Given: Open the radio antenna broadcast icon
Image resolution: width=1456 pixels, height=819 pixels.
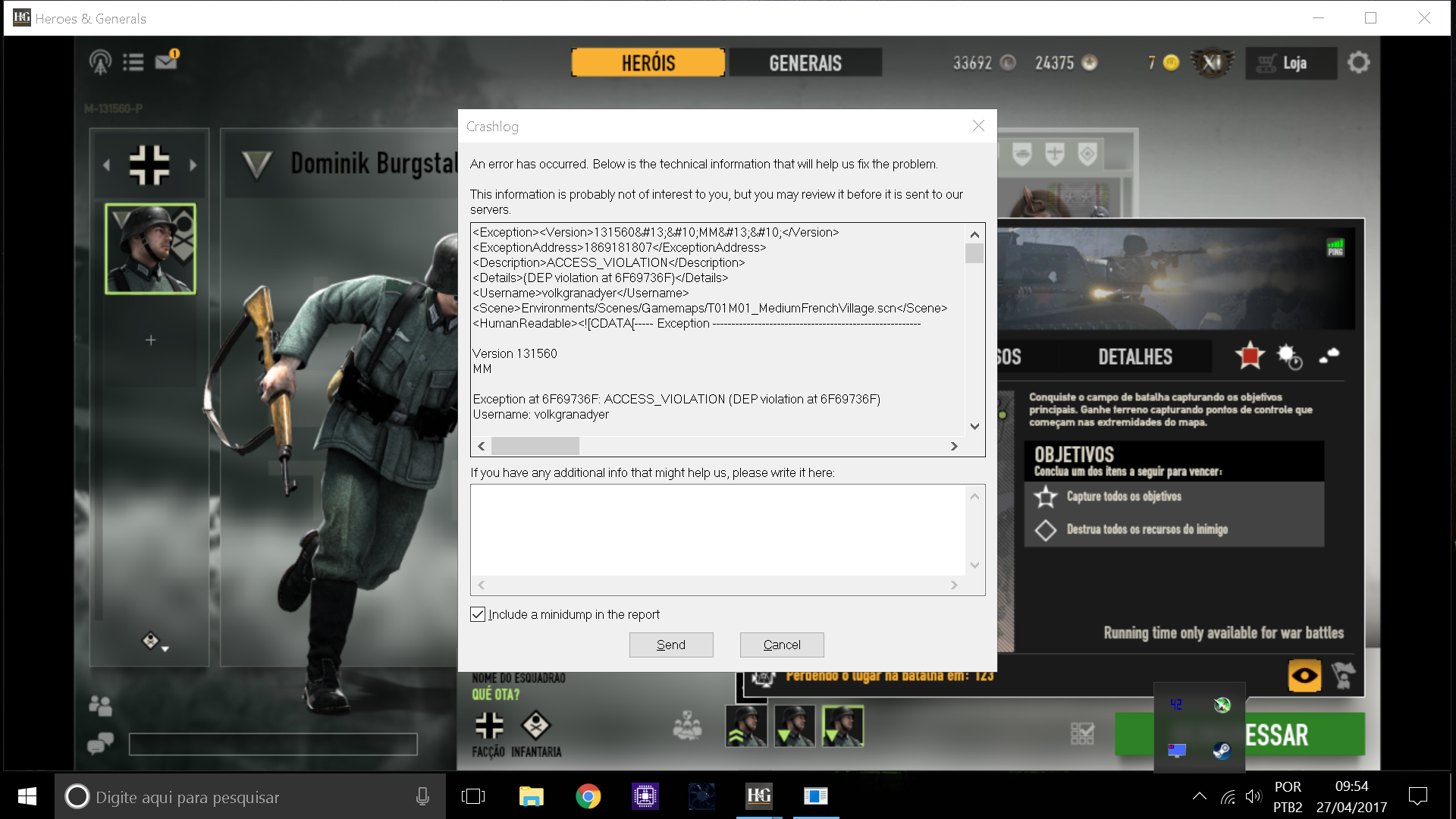Looking at the screenshot, I should 100,62.
